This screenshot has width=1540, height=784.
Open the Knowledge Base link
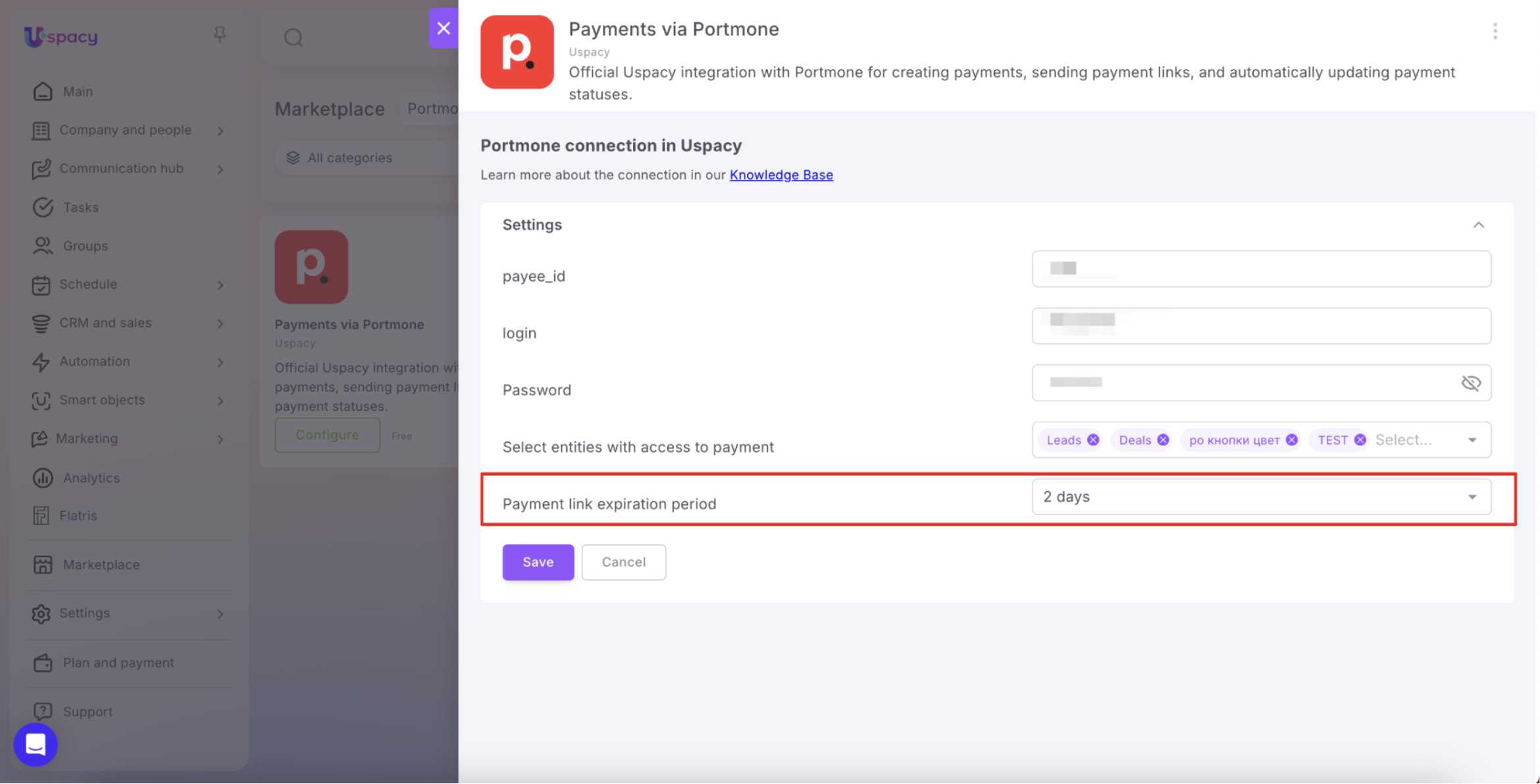(781, 174)
